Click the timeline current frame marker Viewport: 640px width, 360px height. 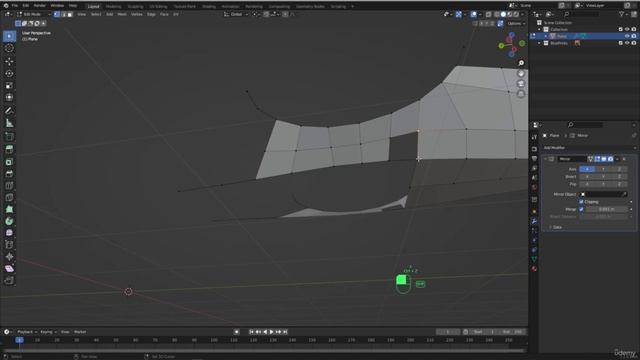[19, 340]
